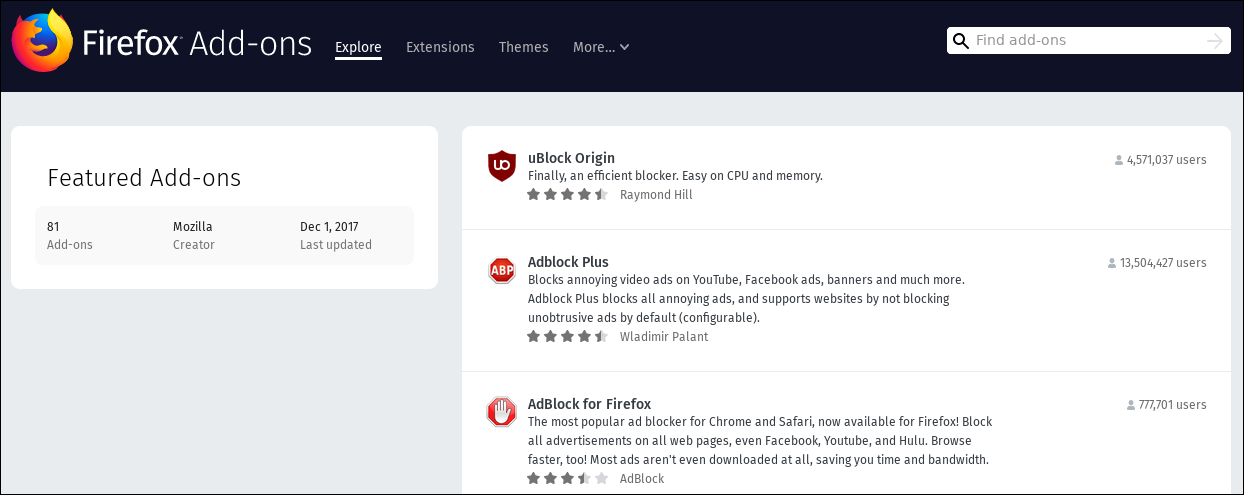Click the author name AdBlock

[x=642, y=479]
